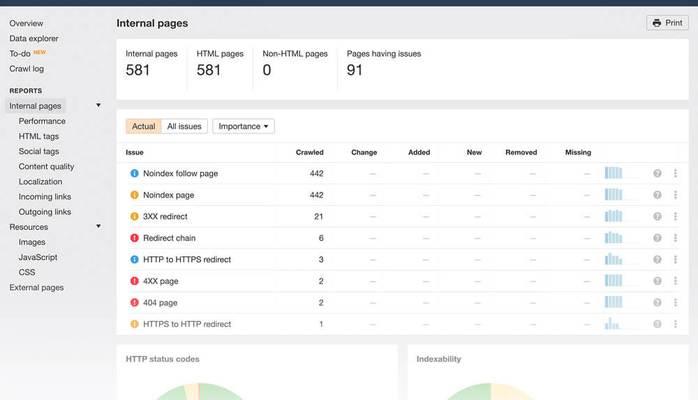
Task: Click the 21 crawled count for 3XX redirect
Action: pos(318,216)
